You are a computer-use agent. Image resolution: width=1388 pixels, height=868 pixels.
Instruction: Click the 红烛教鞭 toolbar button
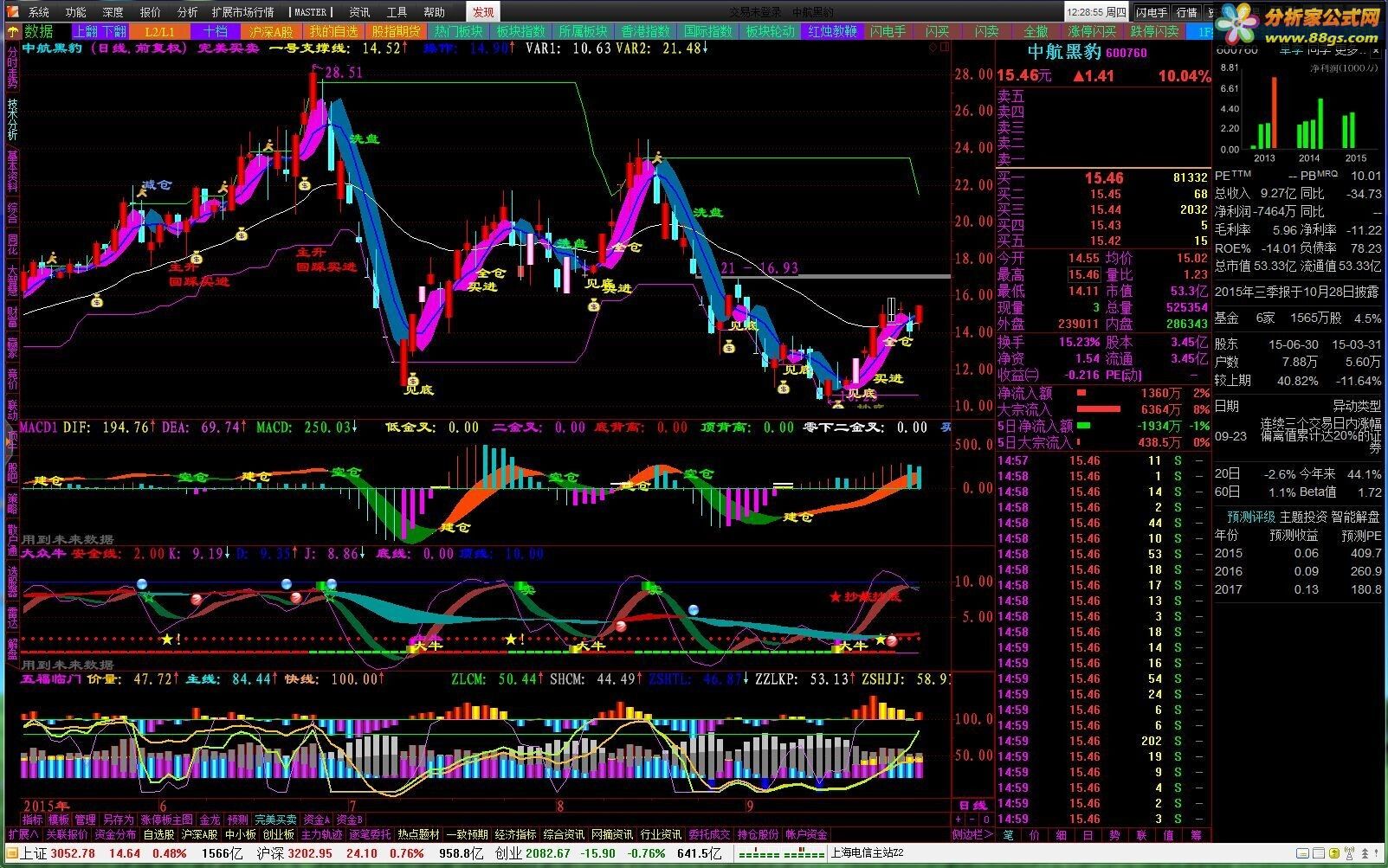(x=832, y=31)
